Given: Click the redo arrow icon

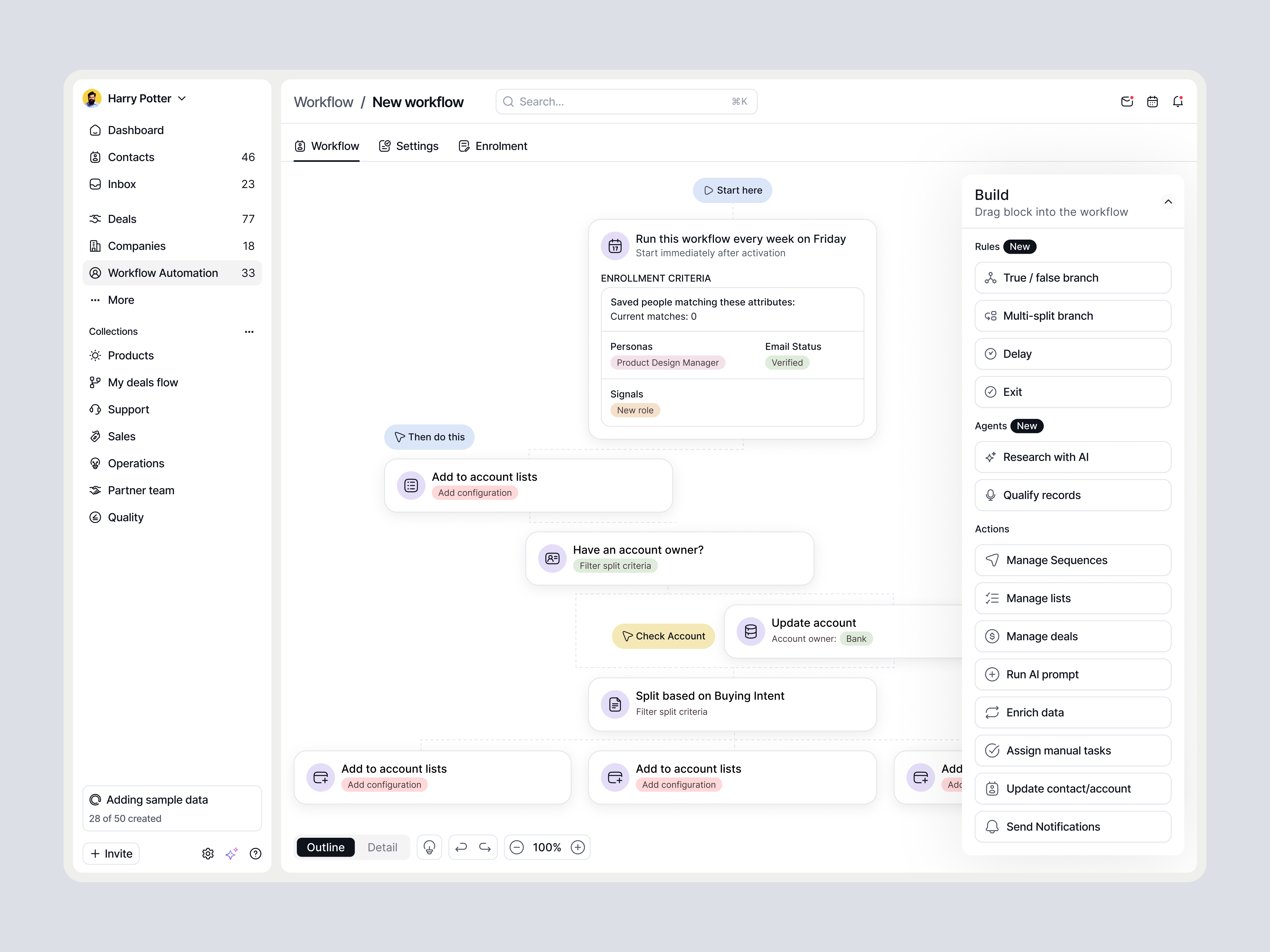Looking at the screenshot, I should (x=485, y=847).
